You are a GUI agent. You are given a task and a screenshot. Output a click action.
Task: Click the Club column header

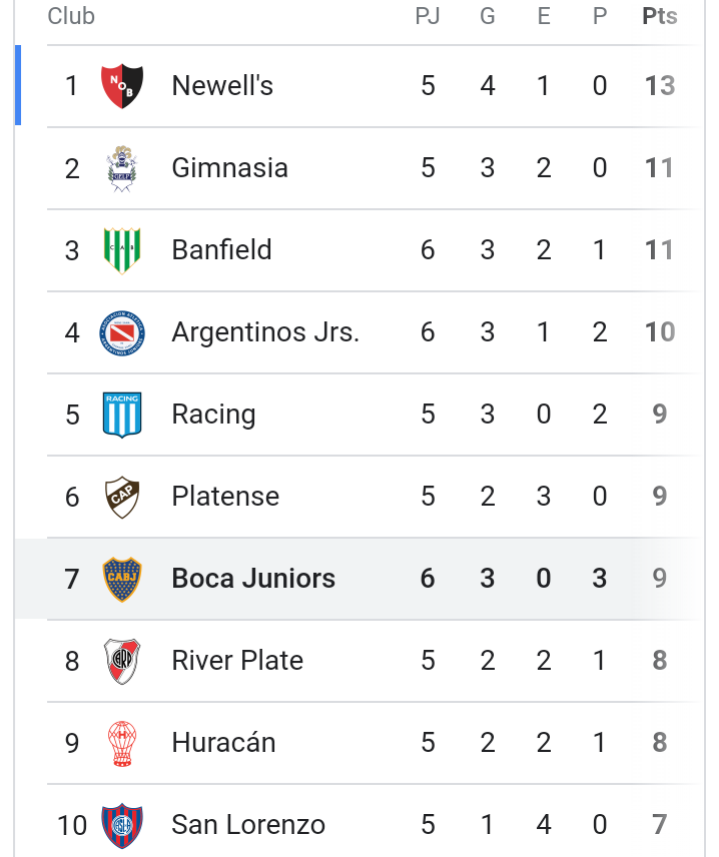(71, 16)
